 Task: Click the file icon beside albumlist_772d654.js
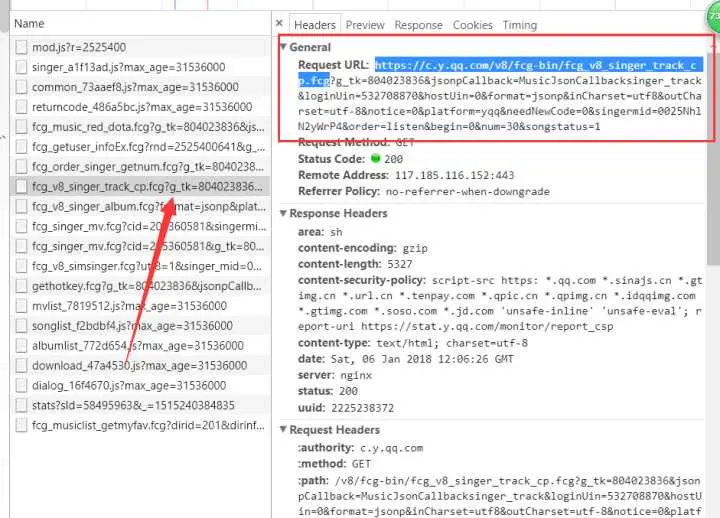click(21, 346)
